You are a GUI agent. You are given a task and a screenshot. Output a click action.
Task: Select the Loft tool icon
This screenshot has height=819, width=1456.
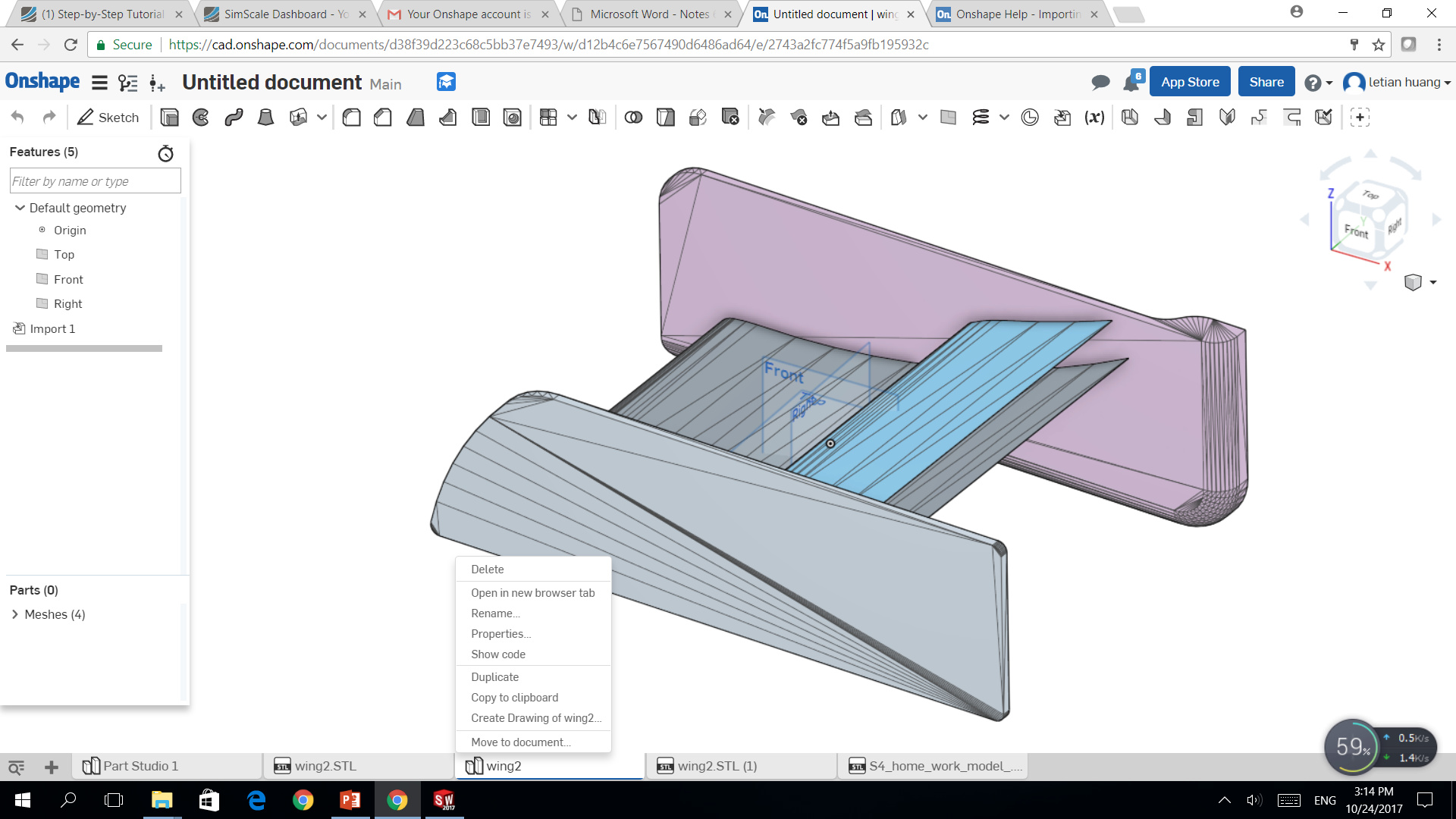(x=265, y=118)
